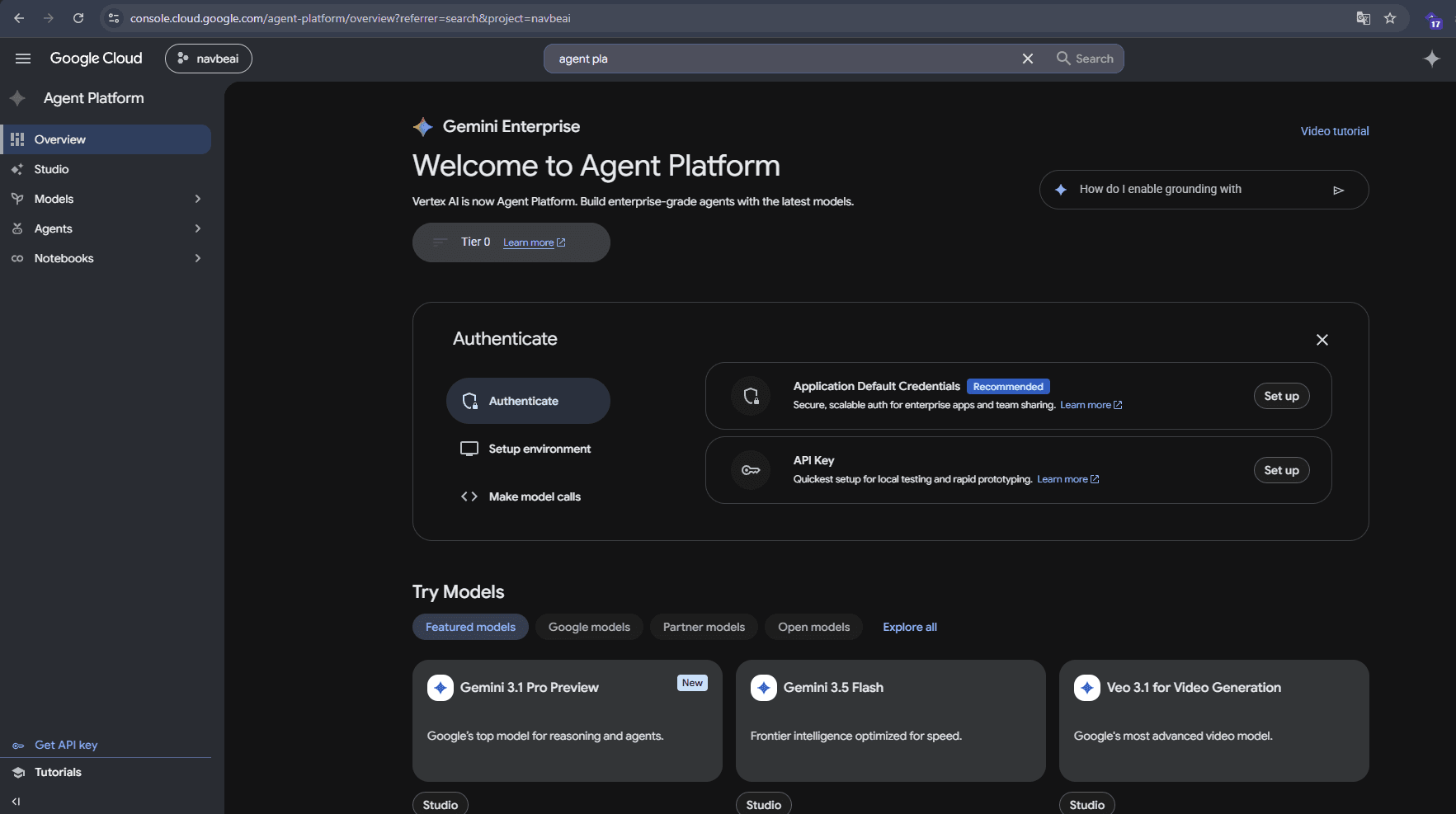The width and height of the screenshot is (1456, 814).
Task: Go back with the browser back arrow
Action: (19, 18)
